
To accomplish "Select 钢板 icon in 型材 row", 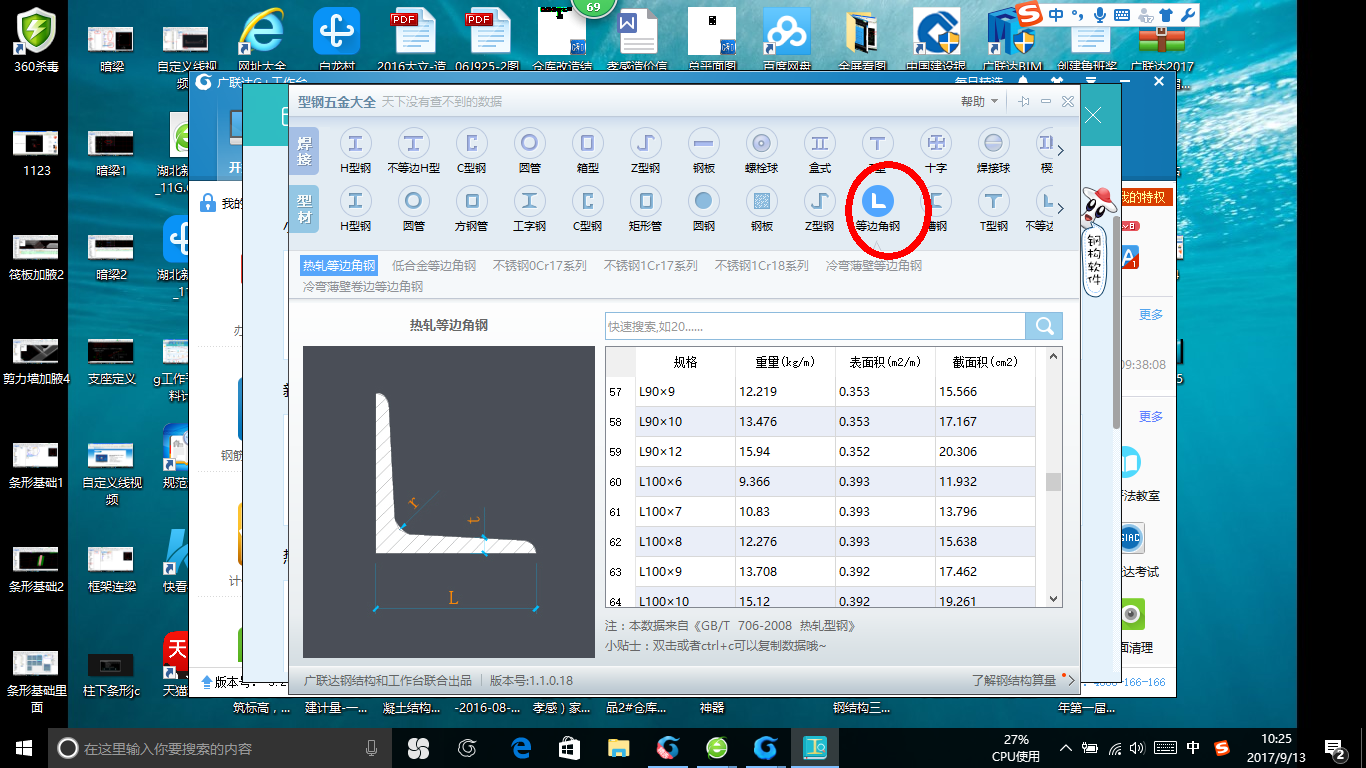I will pyautogui.click(x=761, y=201).
